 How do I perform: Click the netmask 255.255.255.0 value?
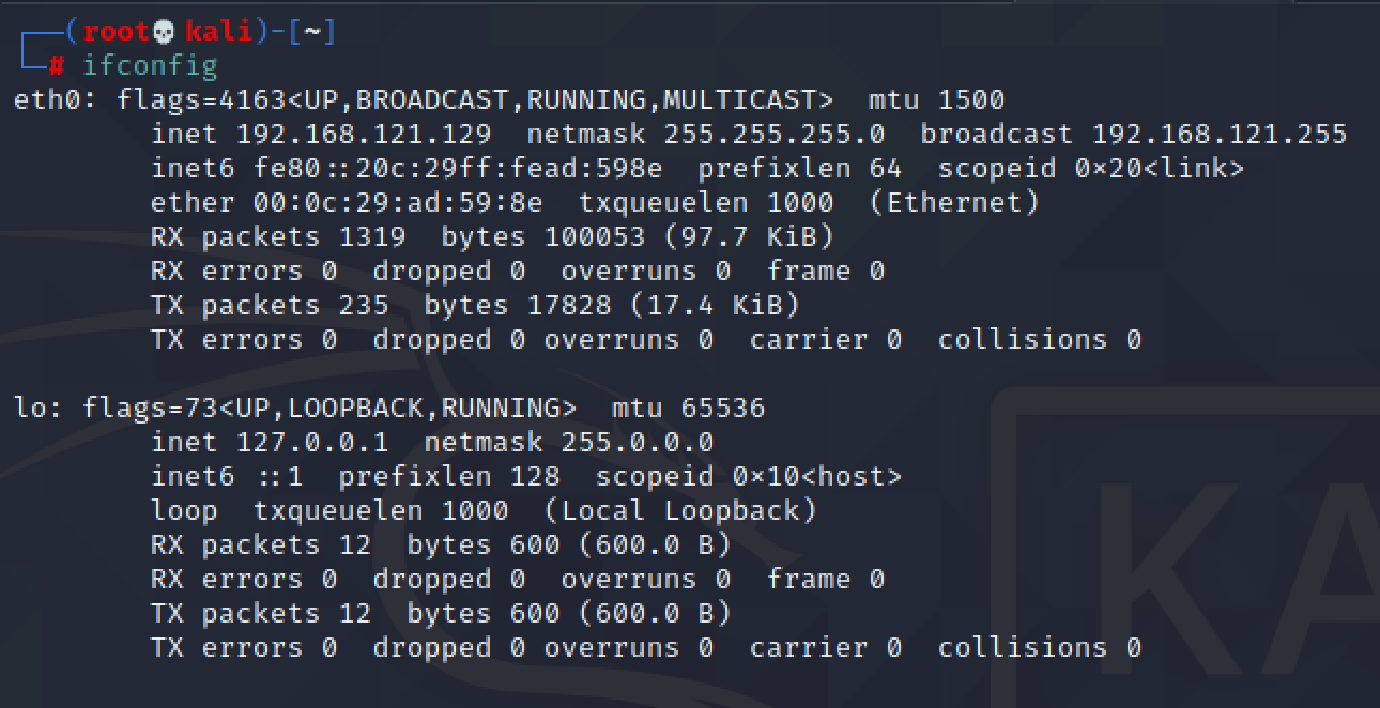click(x=775, y=134)
